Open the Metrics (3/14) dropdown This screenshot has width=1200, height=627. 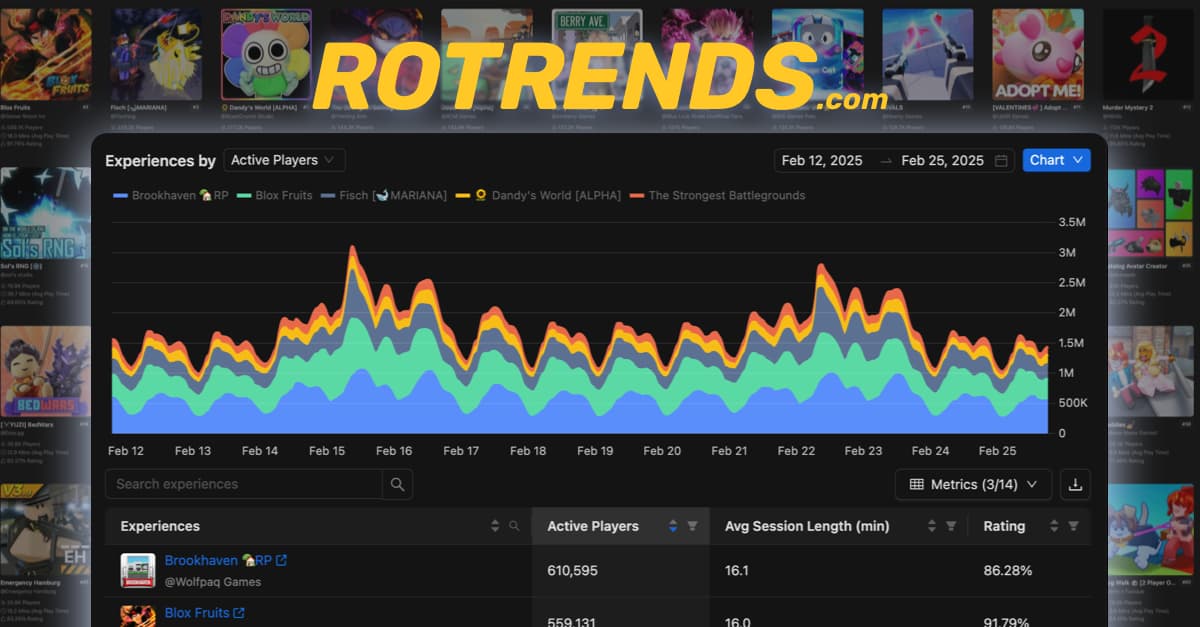(972, 484)
